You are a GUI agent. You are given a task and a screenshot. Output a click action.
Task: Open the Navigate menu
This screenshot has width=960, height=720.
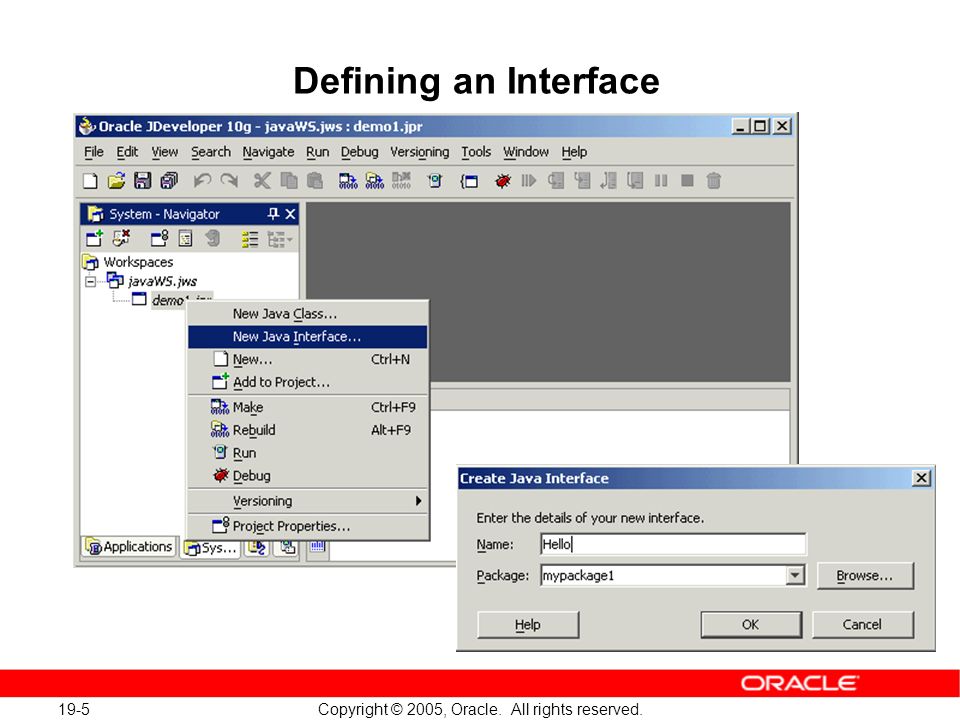coord(268,152)
